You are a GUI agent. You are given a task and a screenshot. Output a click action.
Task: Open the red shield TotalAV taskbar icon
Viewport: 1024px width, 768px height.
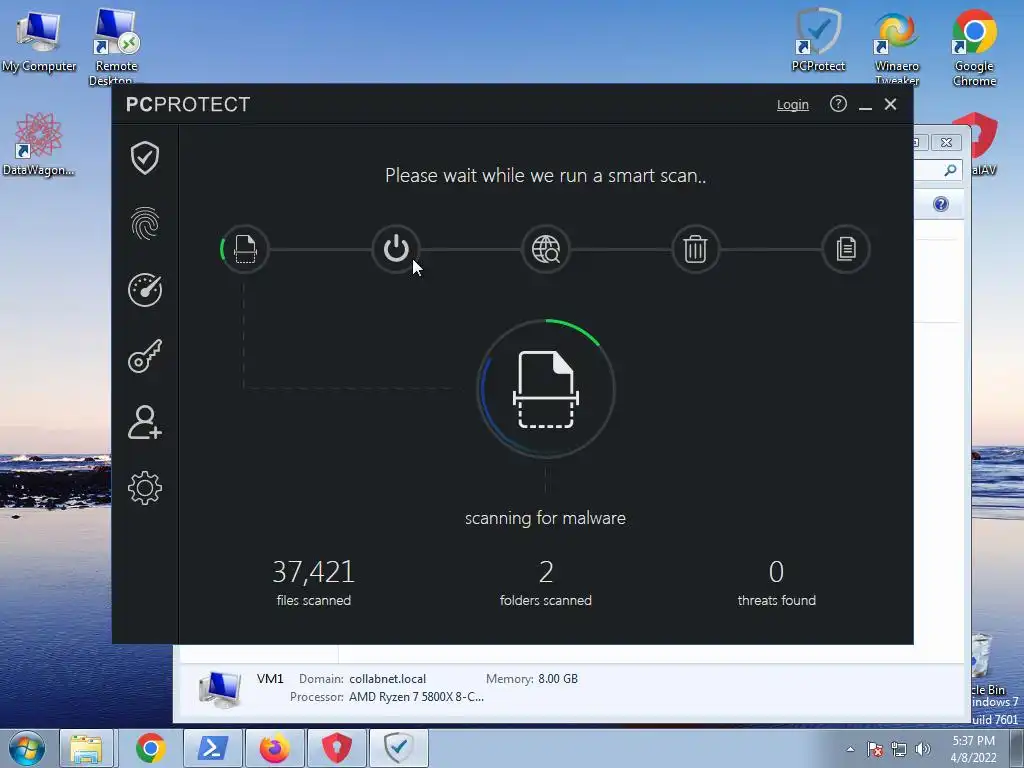(x=337, y=748)
